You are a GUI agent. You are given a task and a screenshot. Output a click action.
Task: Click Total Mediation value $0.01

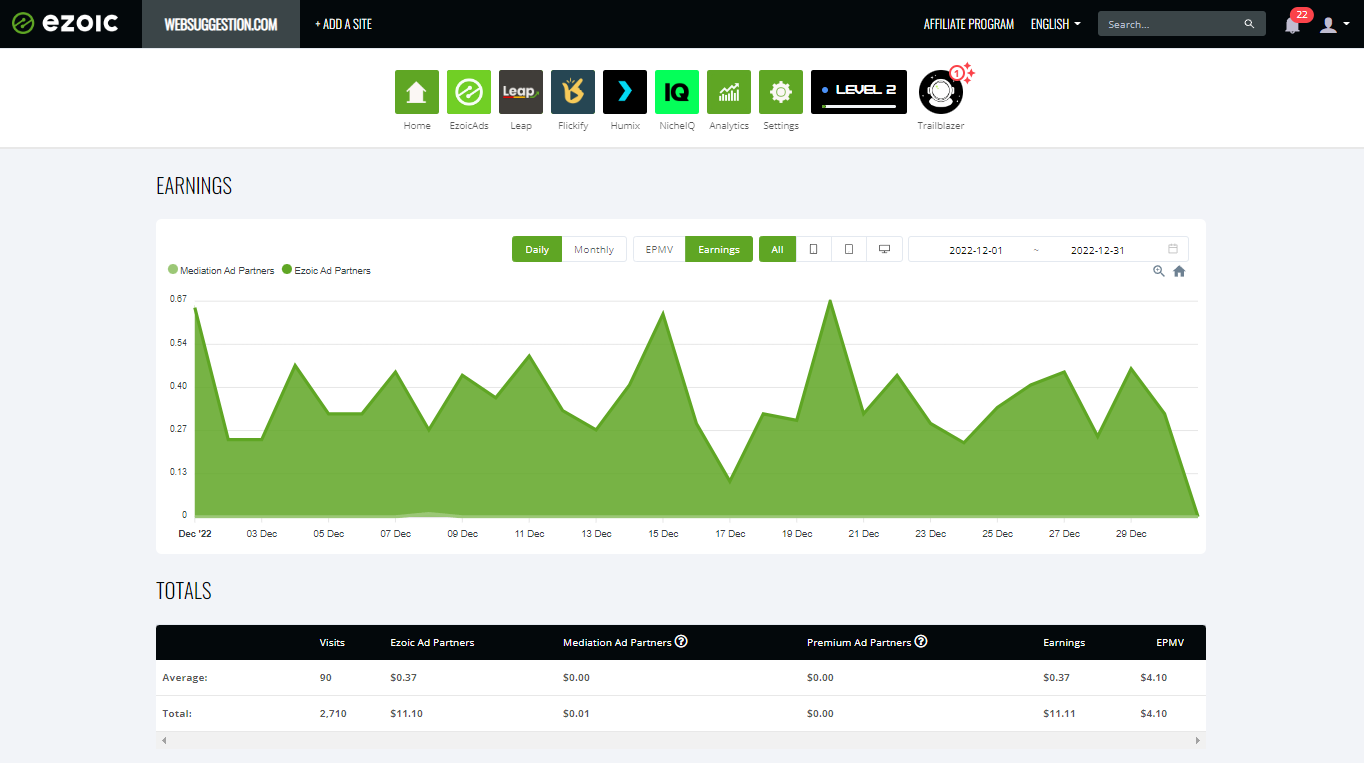(x=576, y=713)
